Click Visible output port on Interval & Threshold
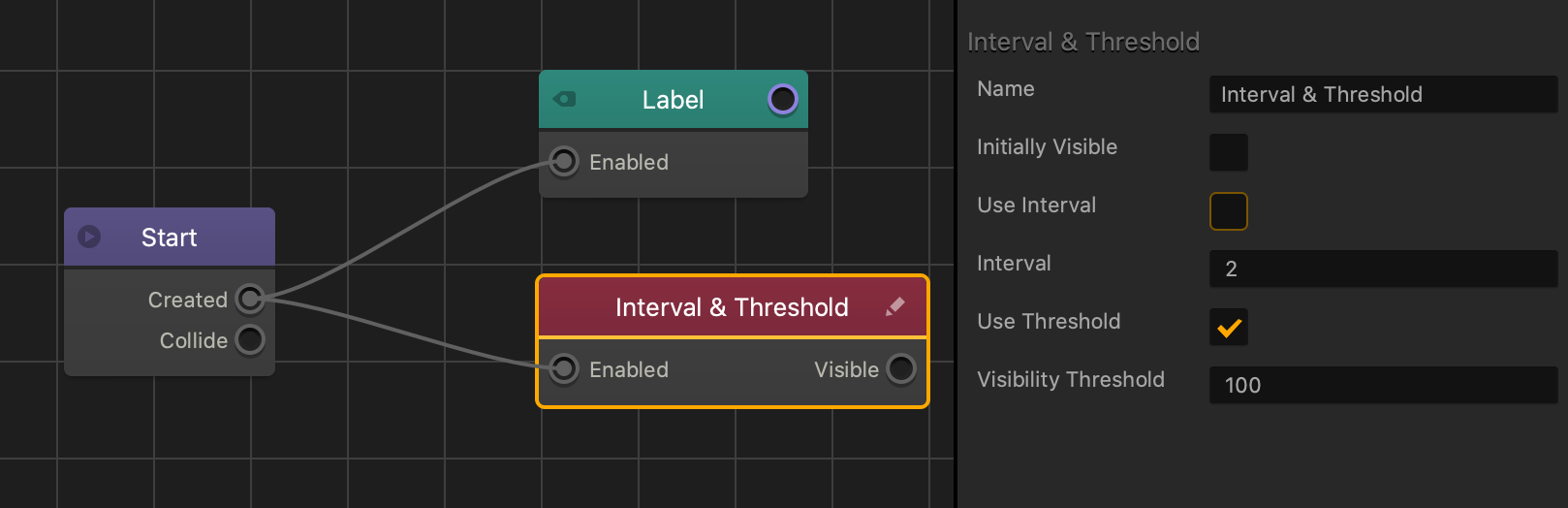Image resolution: width=1568 pixels, height=508 pixels. coord(900,368)
